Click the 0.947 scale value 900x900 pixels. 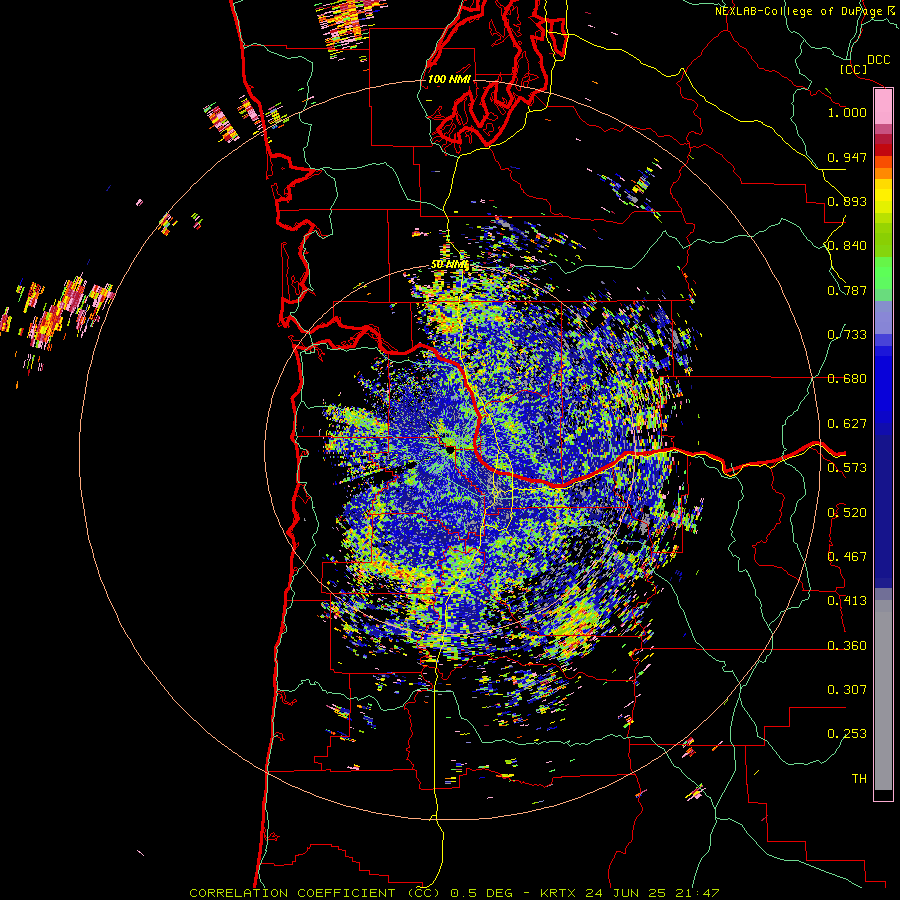[847, 157]
